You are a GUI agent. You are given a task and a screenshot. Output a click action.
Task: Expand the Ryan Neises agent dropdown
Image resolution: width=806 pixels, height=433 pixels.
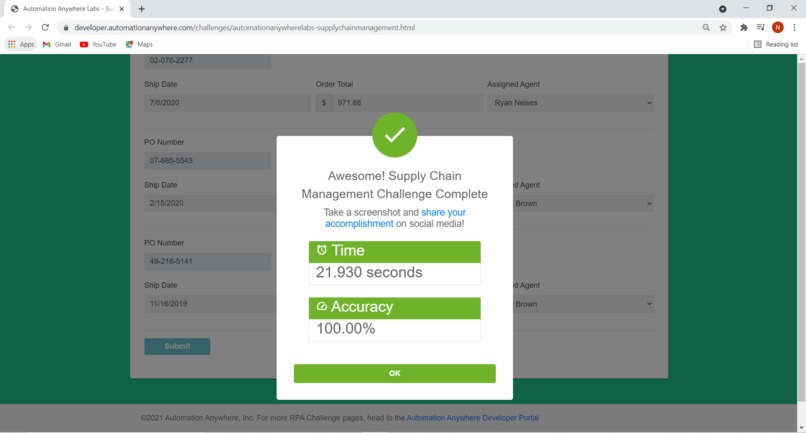[x=571, y=103]
